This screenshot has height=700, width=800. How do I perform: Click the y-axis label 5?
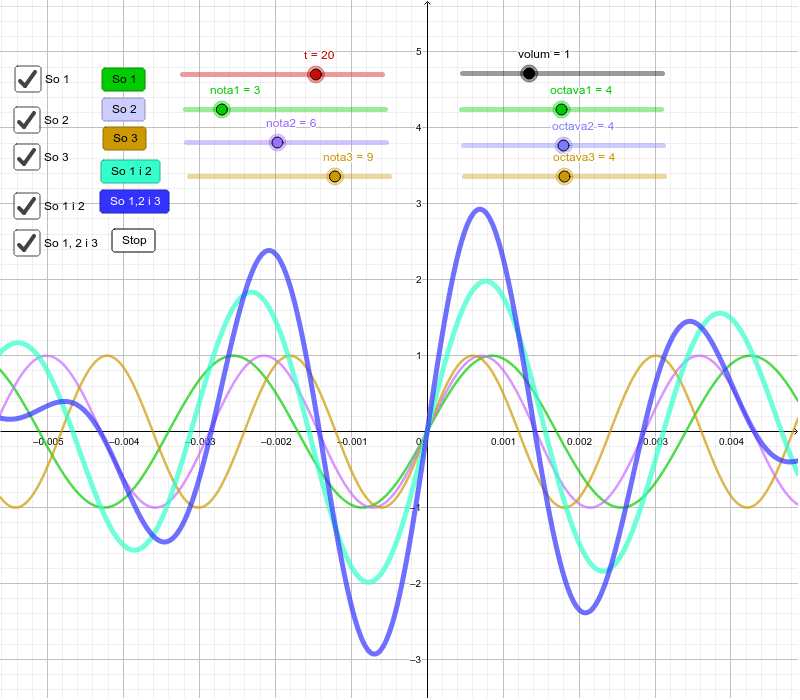pyautogui.click(x=419, y=52)
